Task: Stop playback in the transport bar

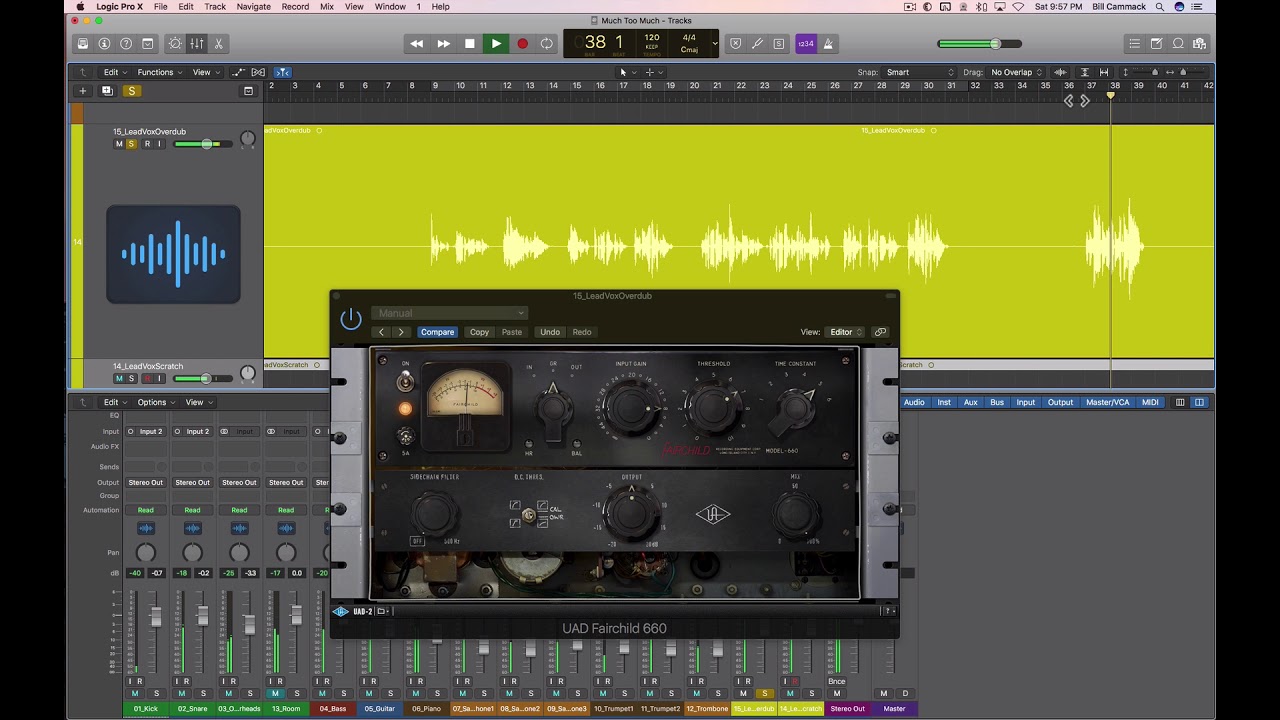Action: point(470,43)
